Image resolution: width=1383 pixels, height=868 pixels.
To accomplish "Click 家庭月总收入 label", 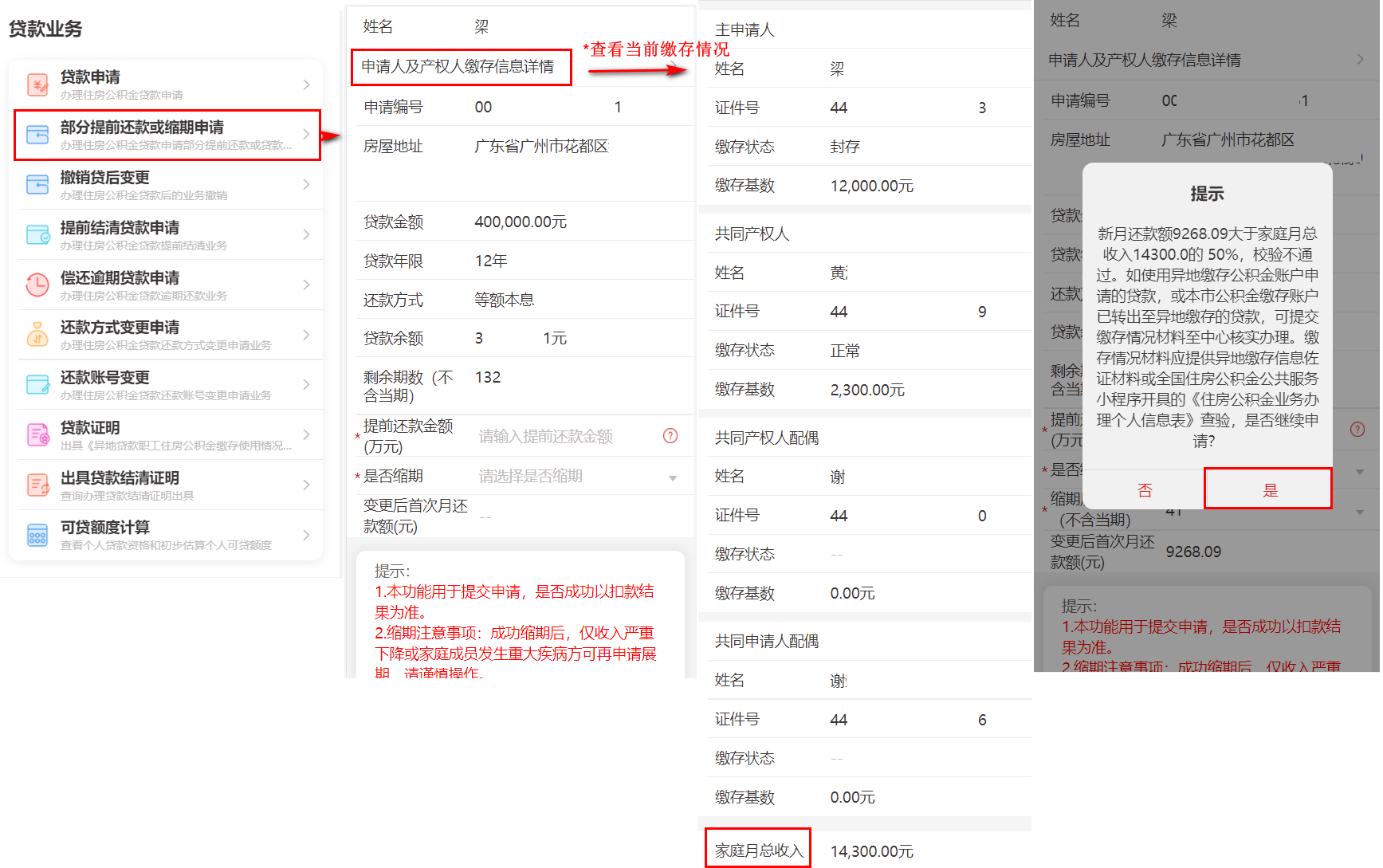I will pos(758,850).
